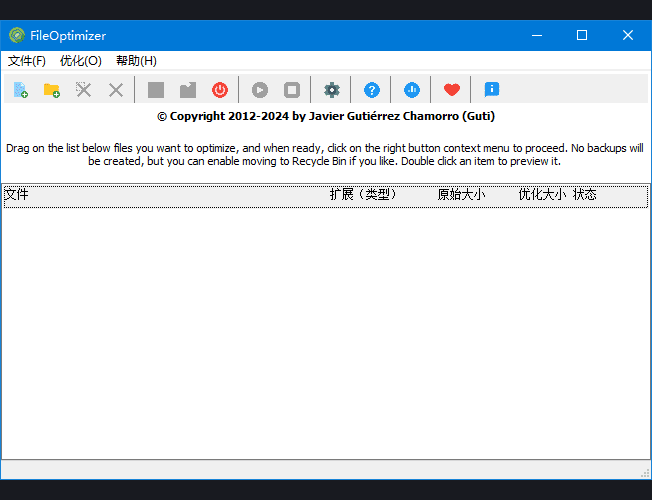Viewport: 652px width, 500px height.
Task: Close the FileOptimizer window
Action: pyautogui.click(x=628, y=35)
